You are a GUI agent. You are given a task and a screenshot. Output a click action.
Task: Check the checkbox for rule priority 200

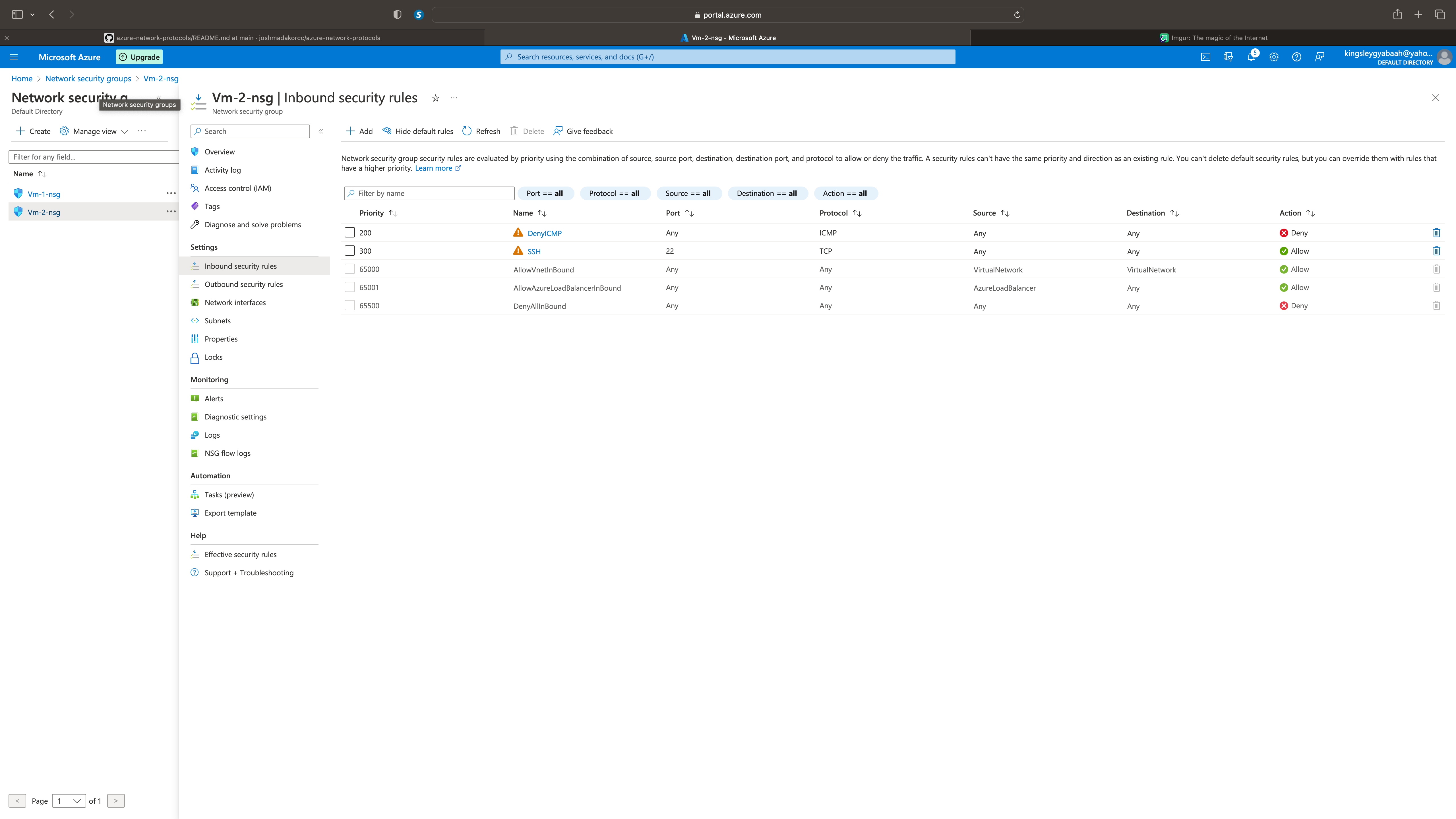tap(349, 232)
